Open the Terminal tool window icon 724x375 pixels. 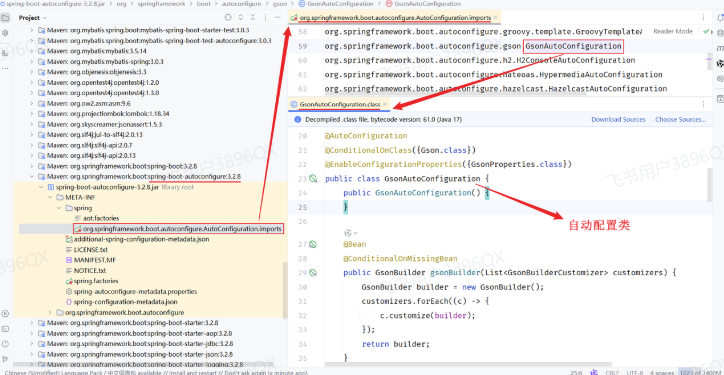[5, 329]
